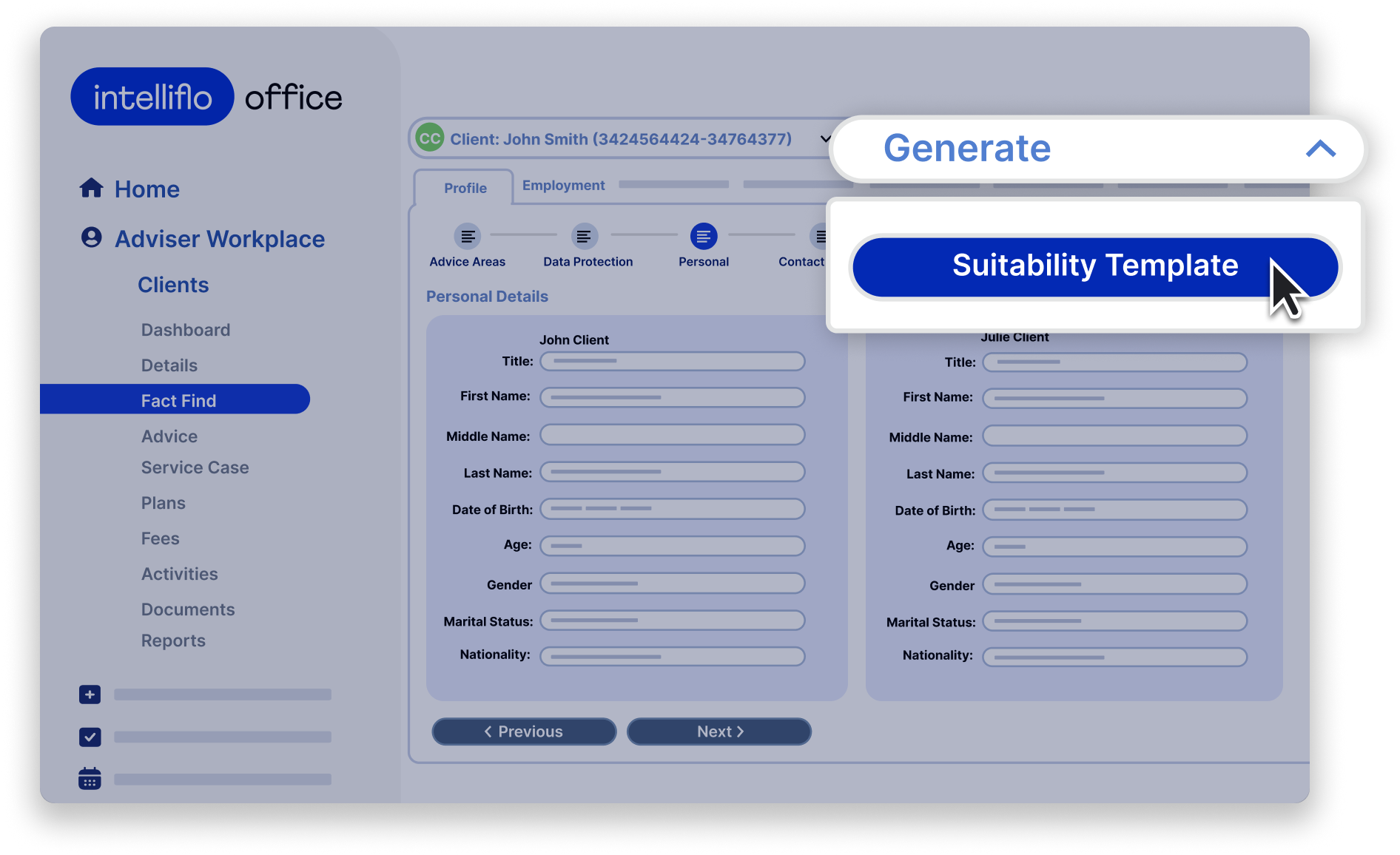Click the Home house icon
Screen dimensions: 1400x855
pyautogui.click(x=91, y=188)
